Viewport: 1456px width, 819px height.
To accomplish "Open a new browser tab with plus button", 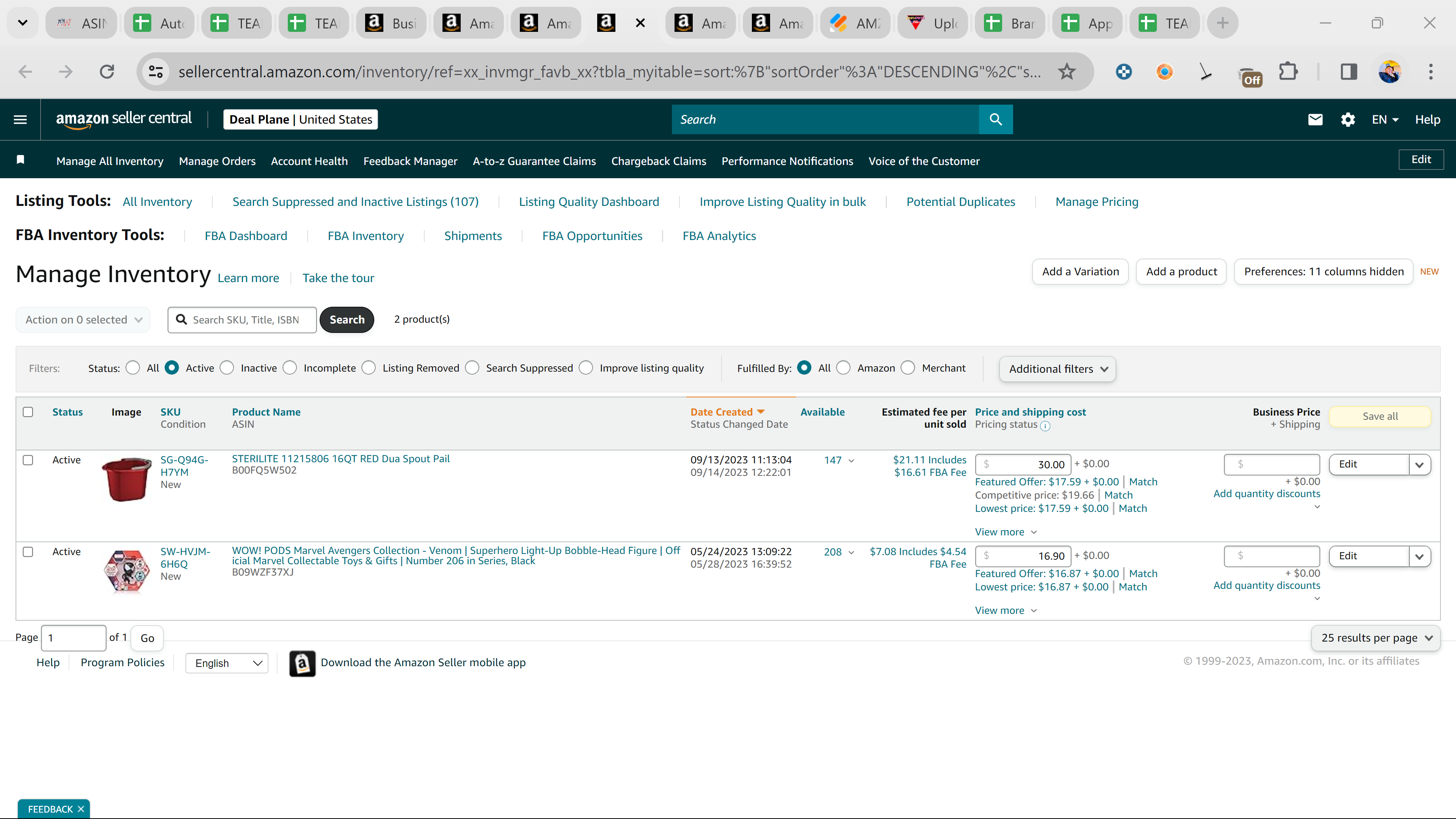I will pyautogui.click(x=1222, y=23).
